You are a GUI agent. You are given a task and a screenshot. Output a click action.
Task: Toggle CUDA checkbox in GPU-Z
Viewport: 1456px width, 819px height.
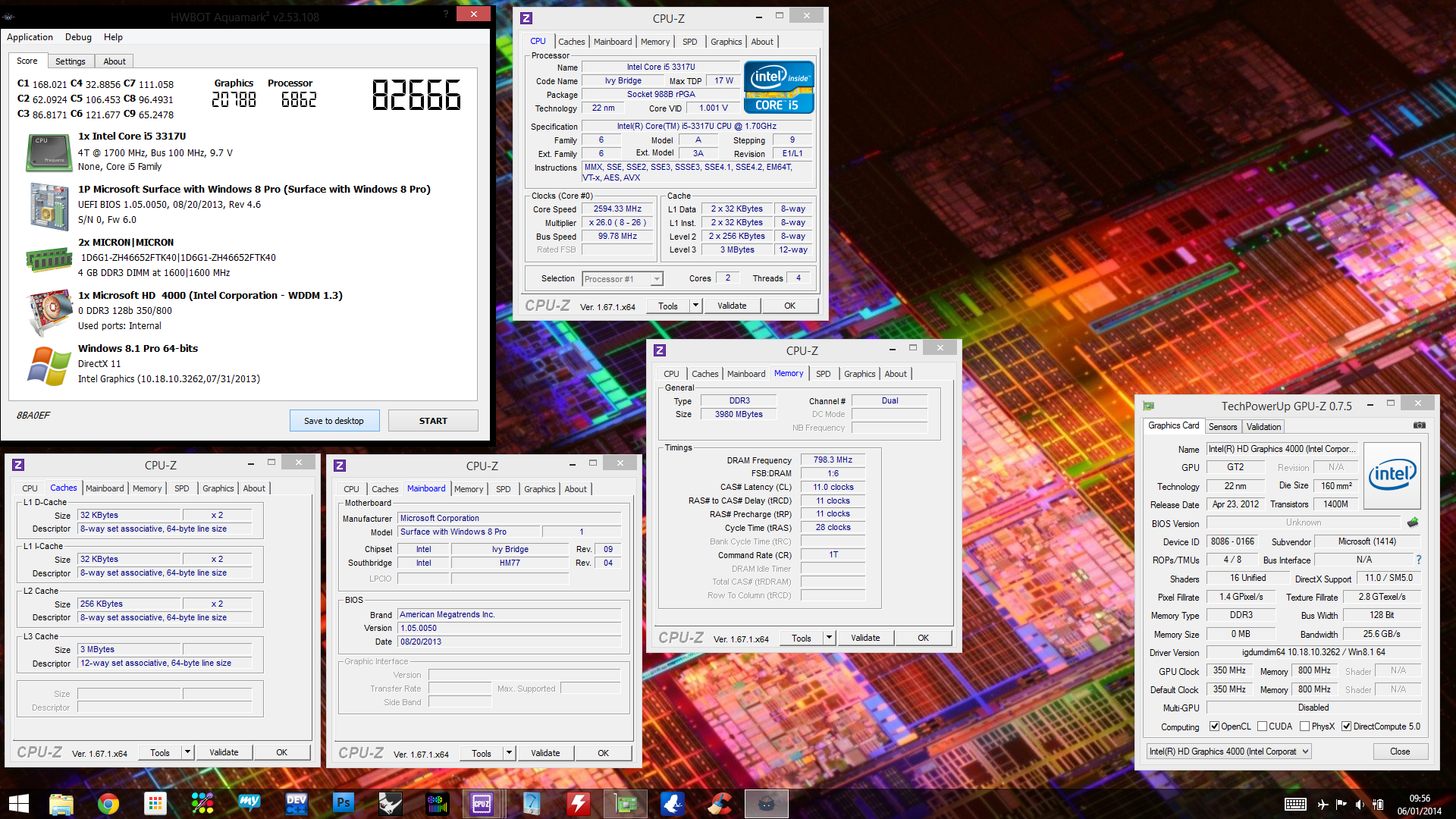(1262, 726)
